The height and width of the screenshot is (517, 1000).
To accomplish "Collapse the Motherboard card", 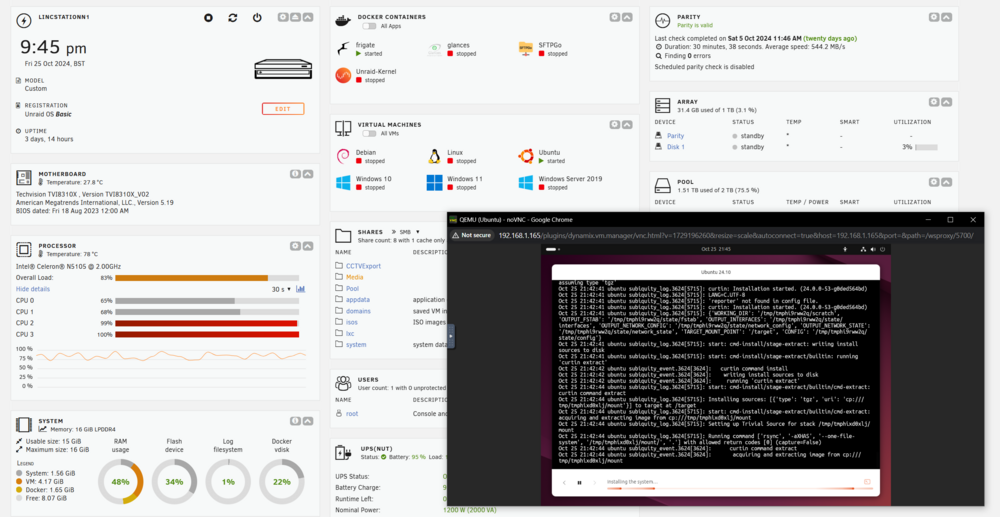I will (307, 173).
